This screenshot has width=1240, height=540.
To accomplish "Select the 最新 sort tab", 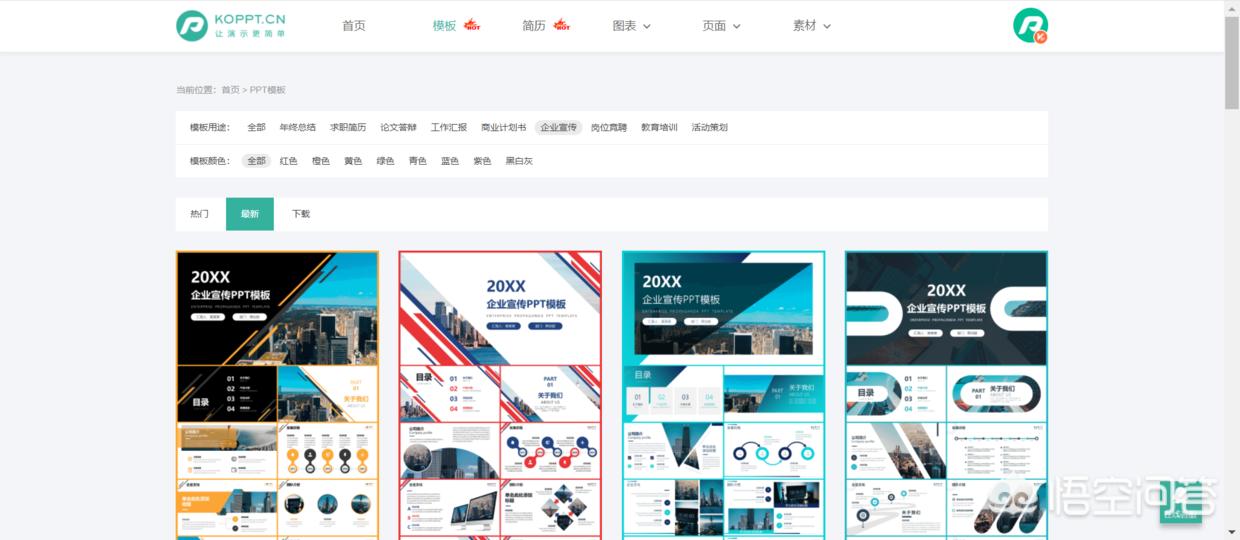I will (x=250, y=214).
